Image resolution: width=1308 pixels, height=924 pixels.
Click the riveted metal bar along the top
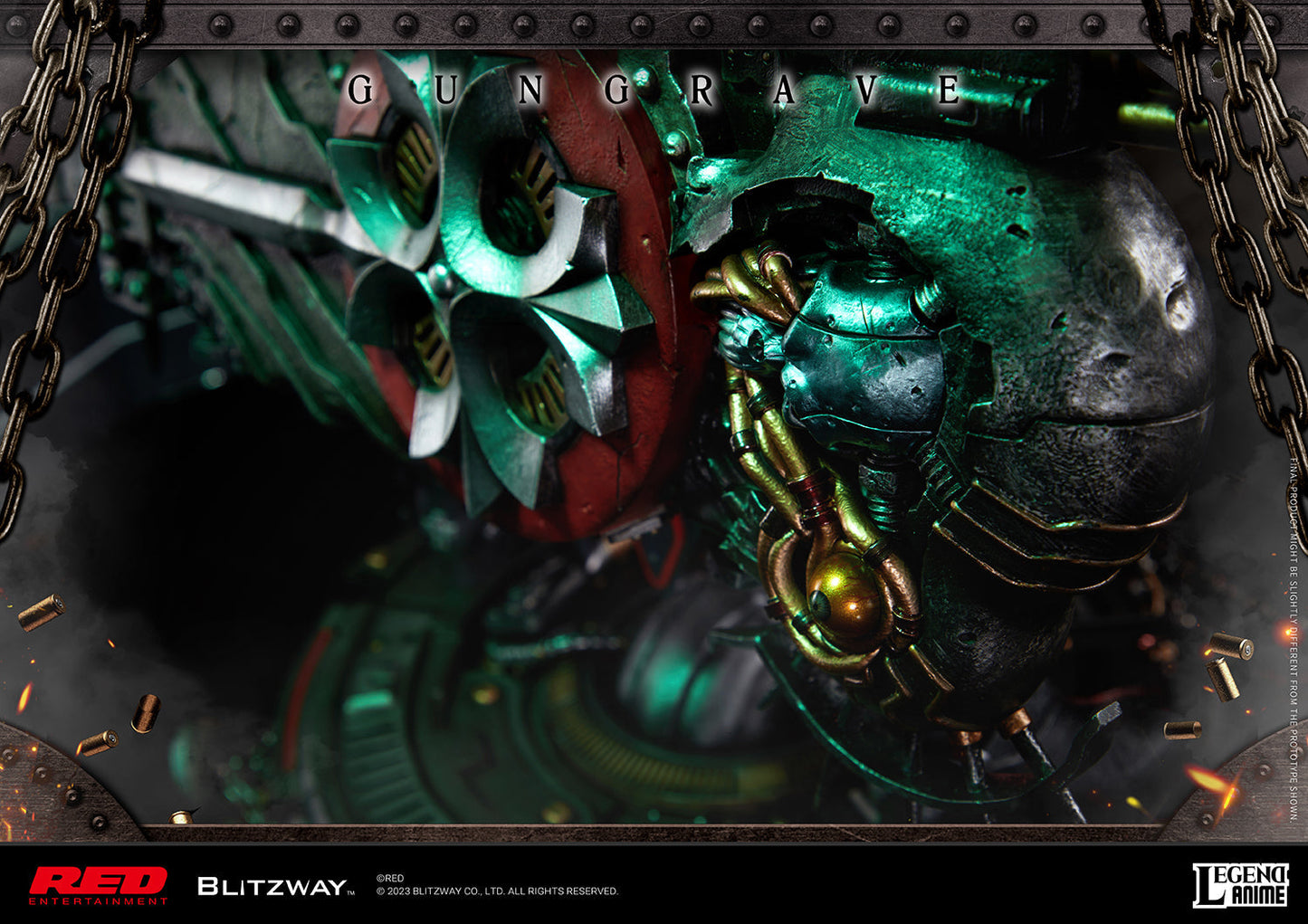(x=652, y=23)
